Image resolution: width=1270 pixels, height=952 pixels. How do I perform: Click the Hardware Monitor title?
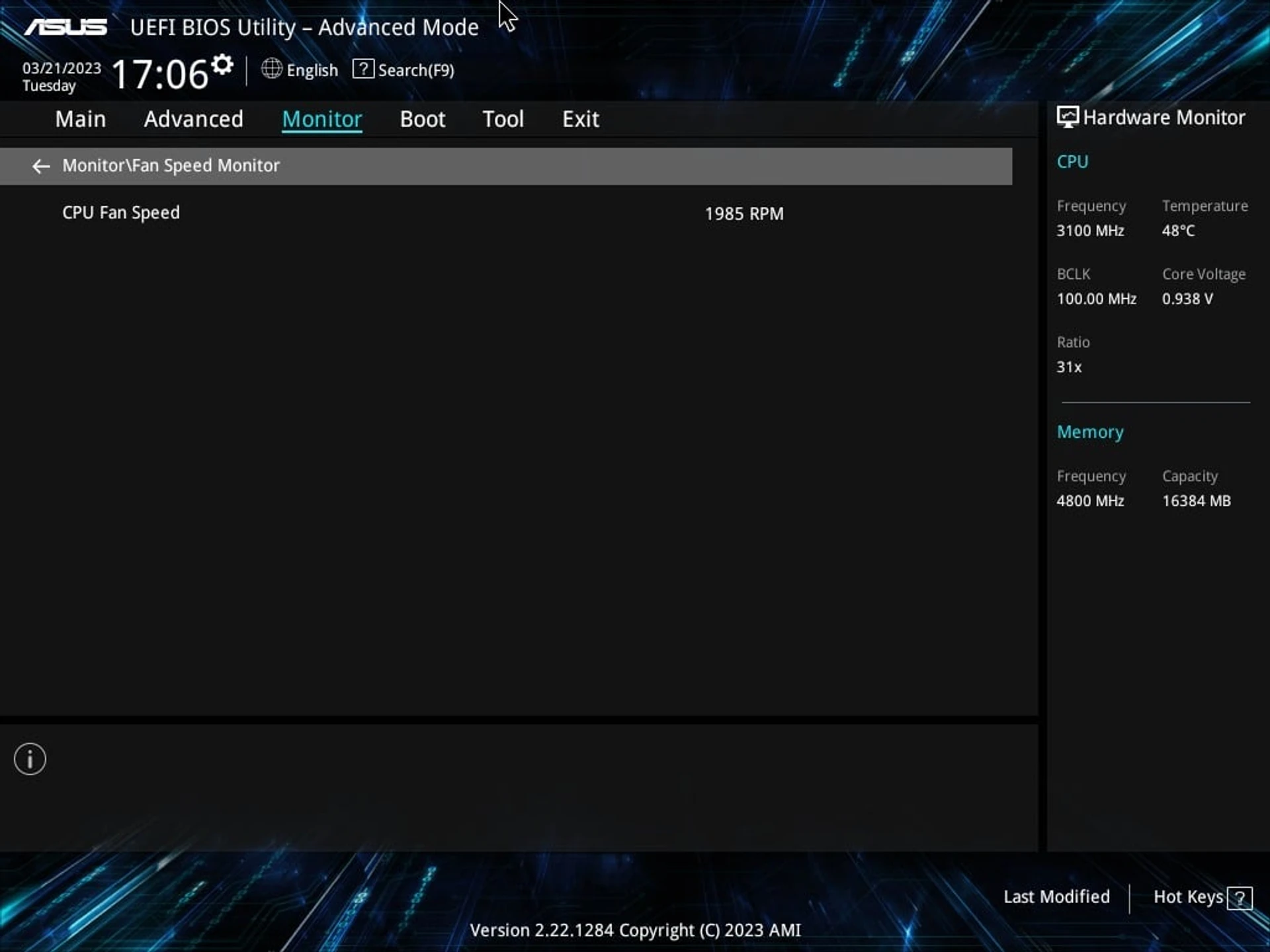point(1164,118)
